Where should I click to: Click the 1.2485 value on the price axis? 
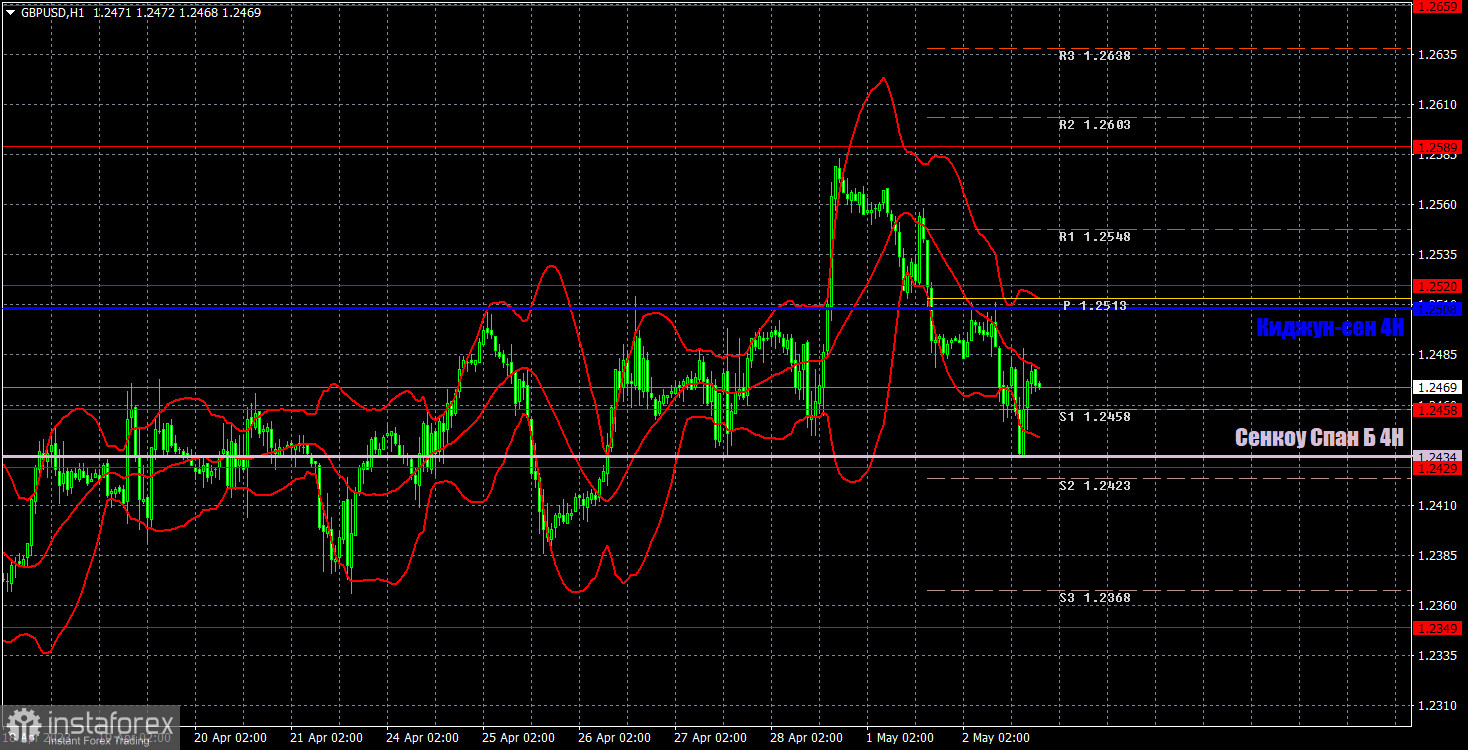point(1439,355)
